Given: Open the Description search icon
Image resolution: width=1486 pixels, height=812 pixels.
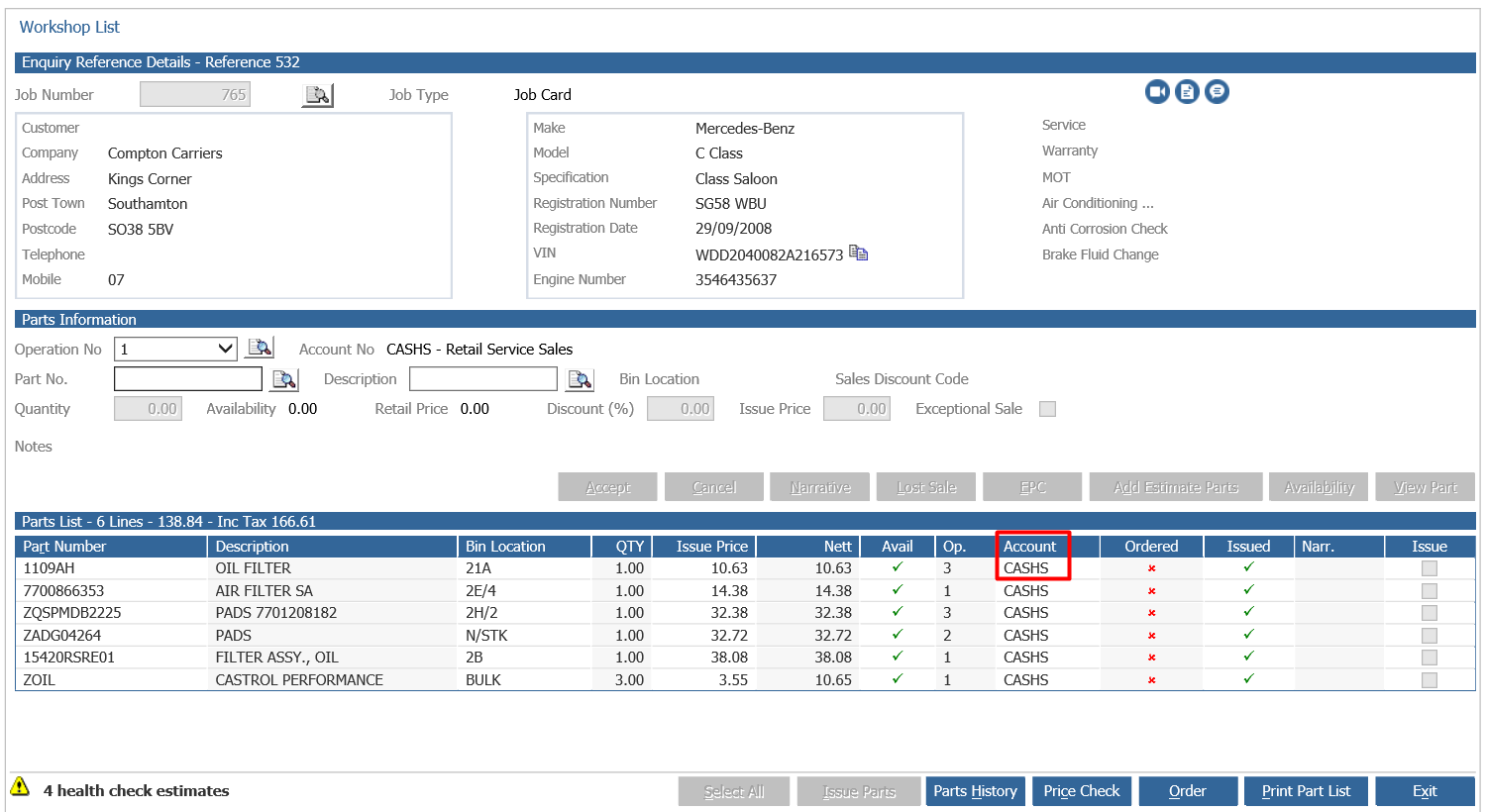Looking at the screenshot, I should [x=580, y=379].
